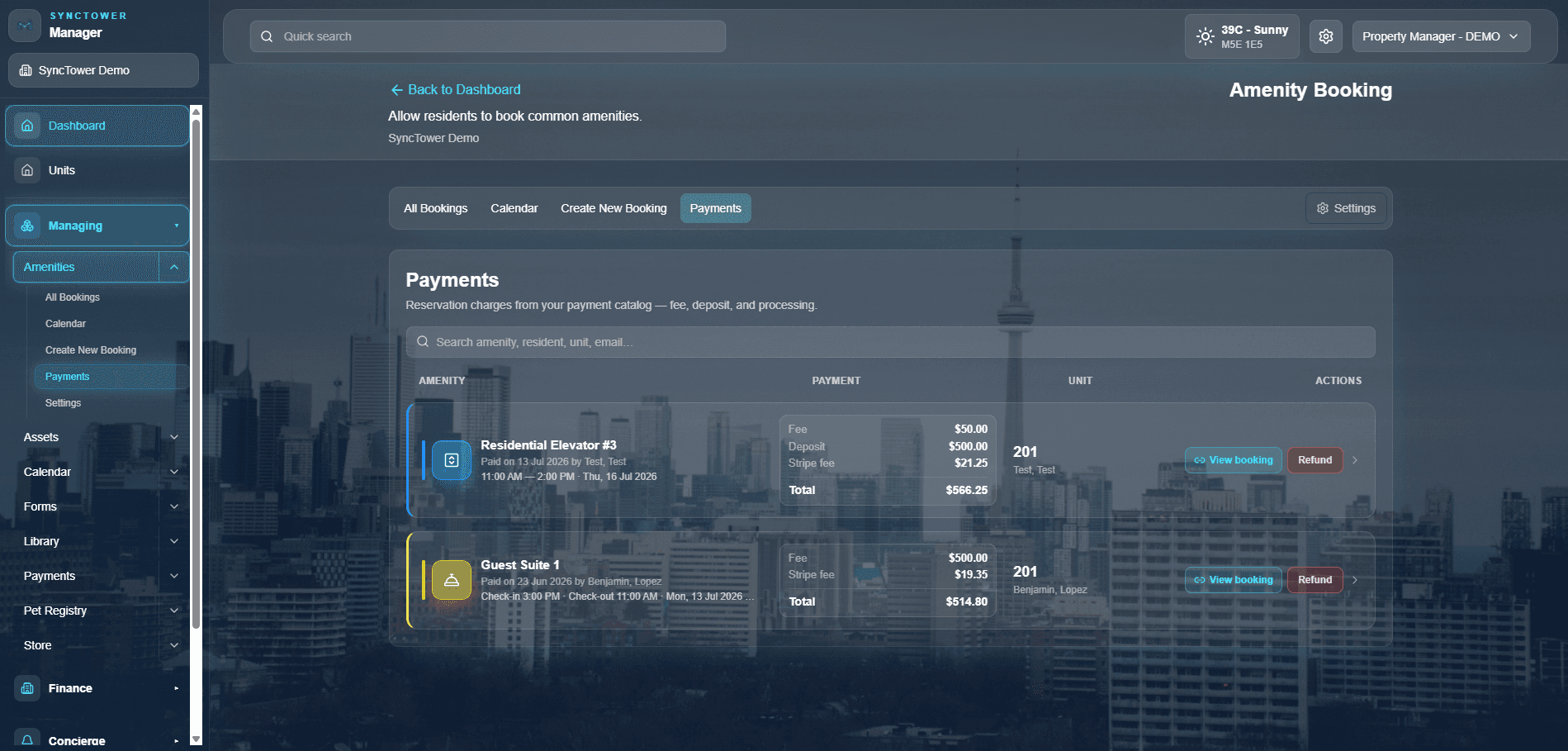Open Property Manager - DEMO dropdown
1568x751 pixels.
pyautogui.click(x=1441, y=36)
